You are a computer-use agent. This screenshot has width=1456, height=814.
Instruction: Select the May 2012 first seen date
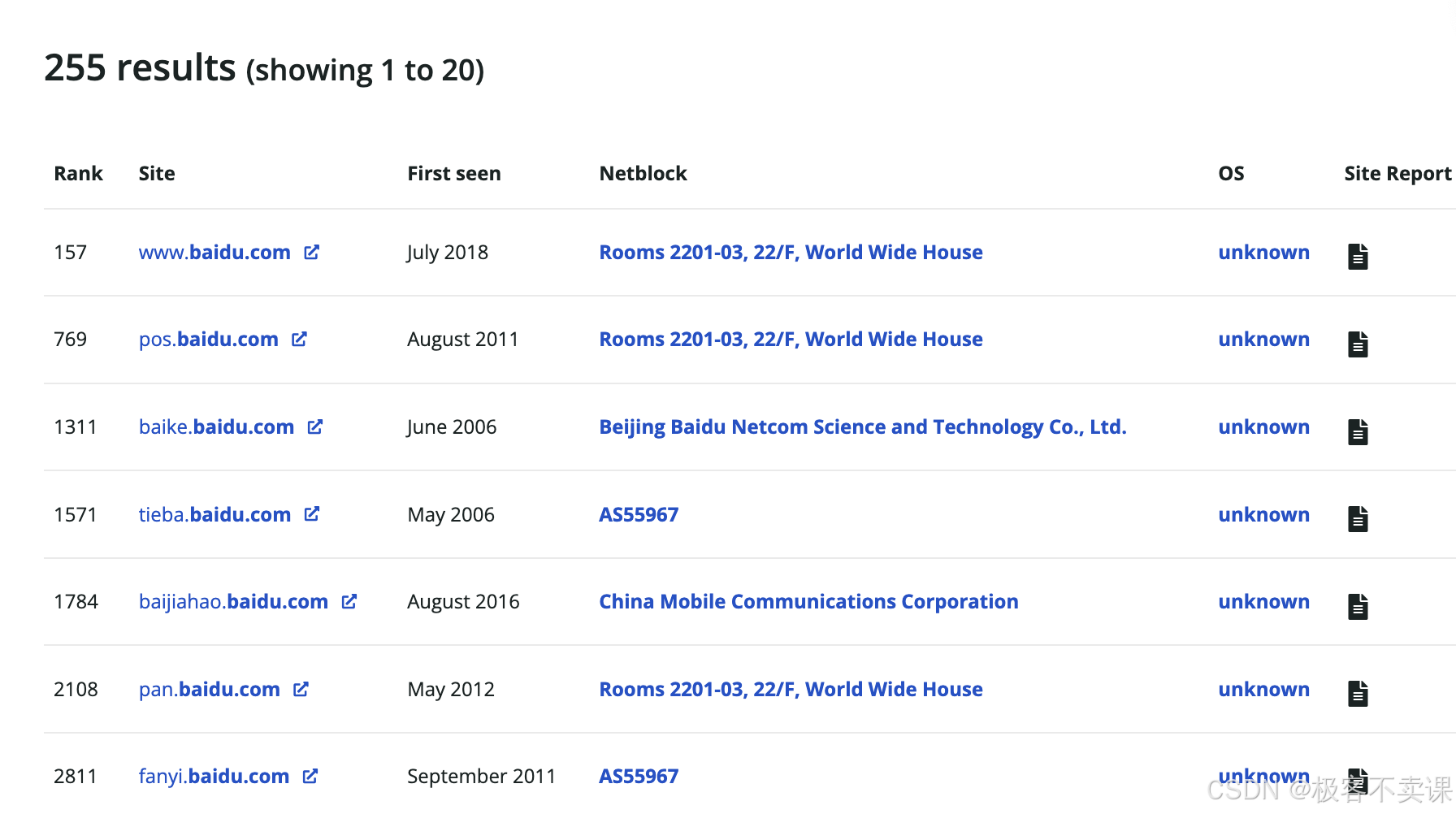click(451, 690)
